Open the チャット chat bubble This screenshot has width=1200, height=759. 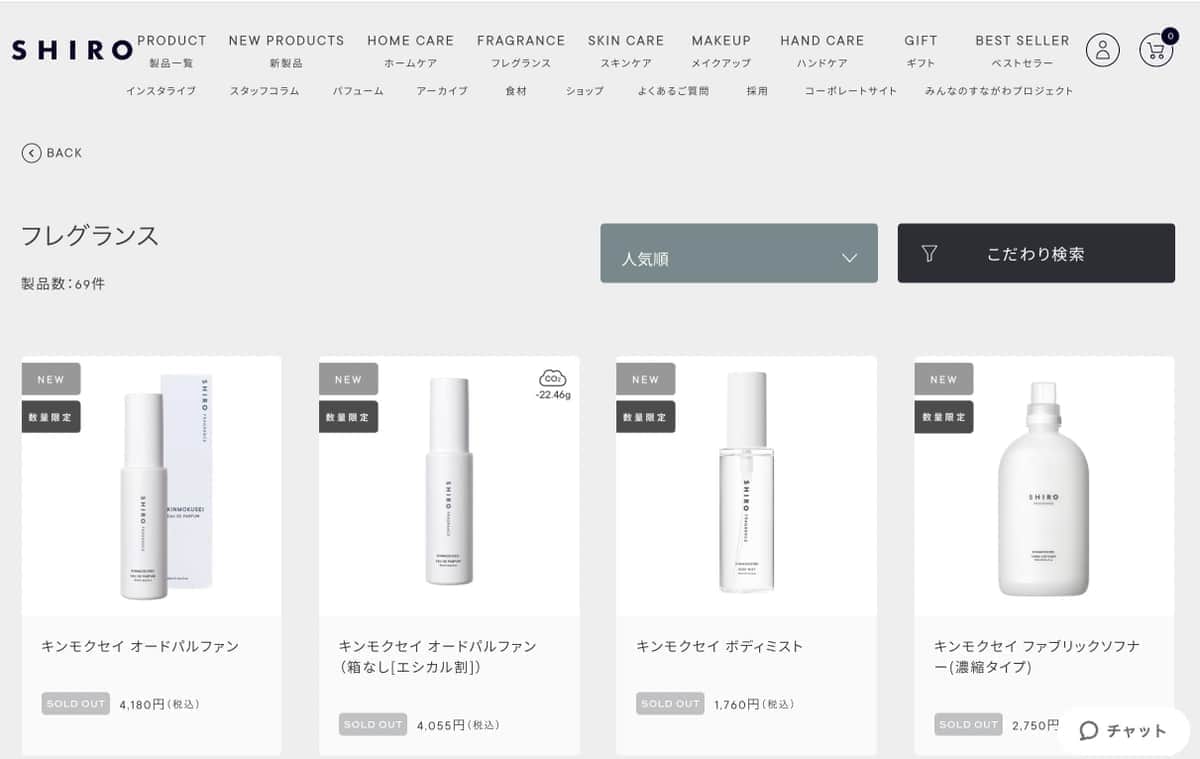click(1123, 731)
